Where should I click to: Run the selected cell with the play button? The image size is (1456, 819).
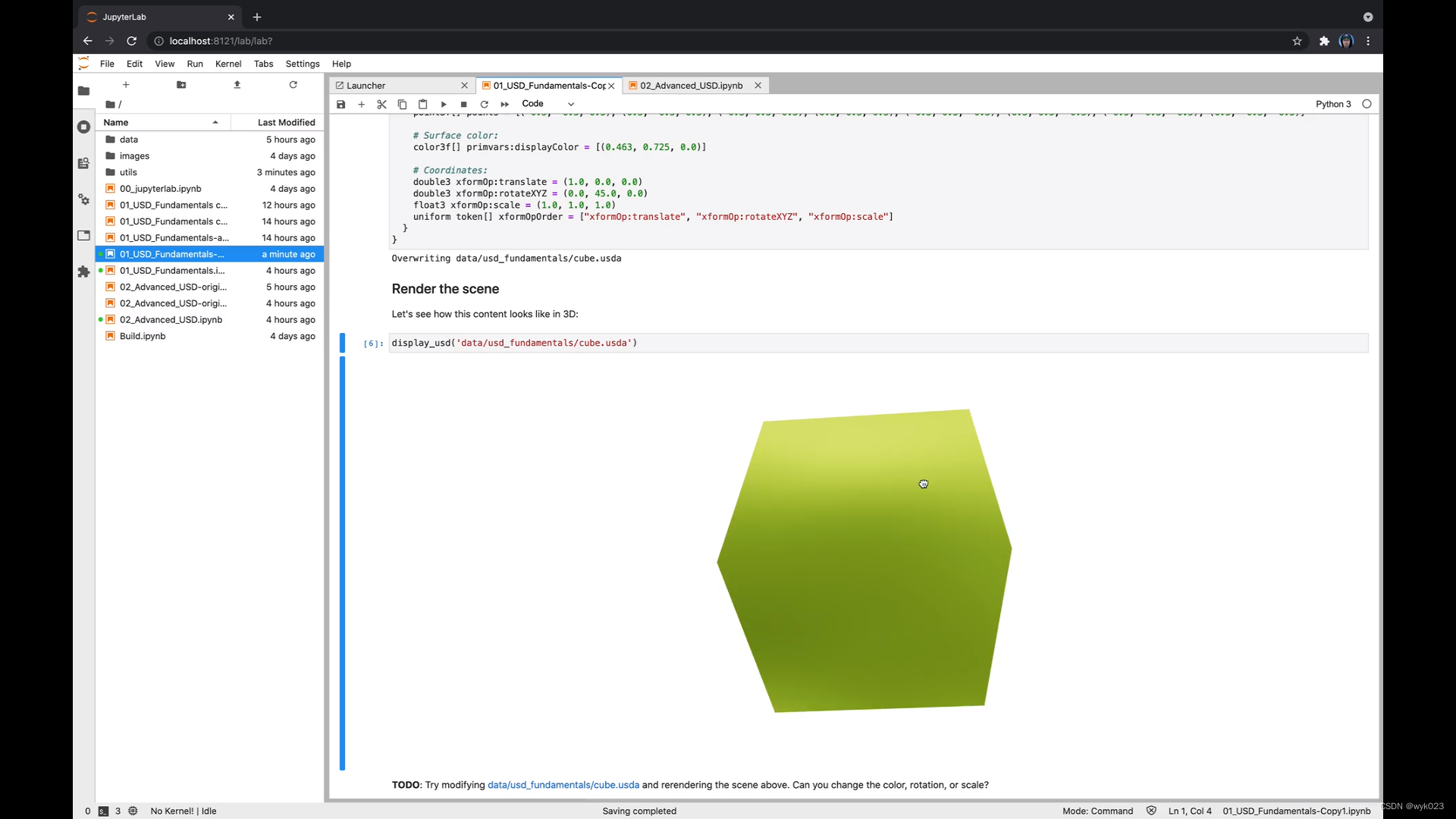pos(444,105)
